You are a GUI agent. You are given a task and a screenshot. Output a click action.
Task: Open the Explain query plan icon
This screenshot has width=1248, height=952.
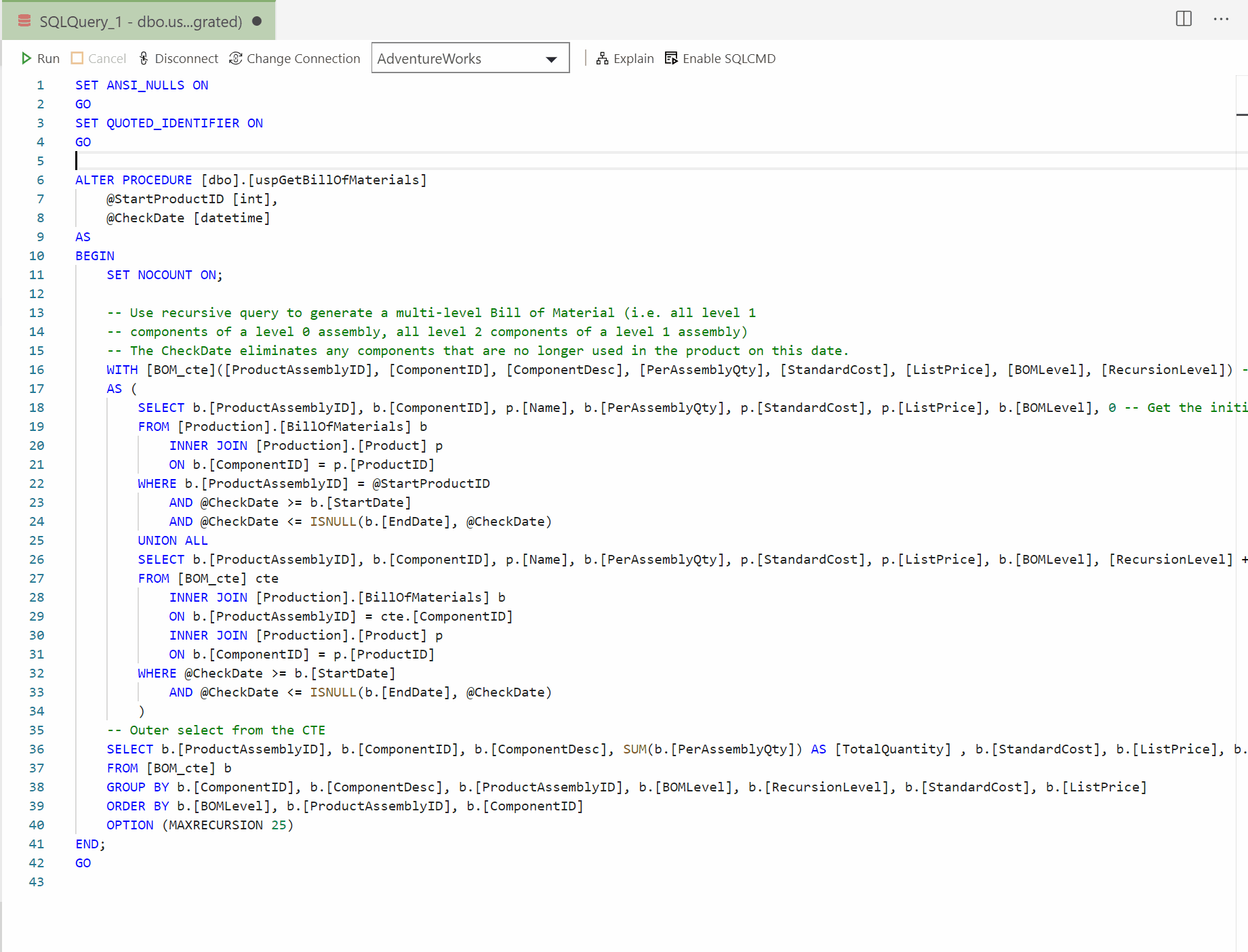click(602, 58)
